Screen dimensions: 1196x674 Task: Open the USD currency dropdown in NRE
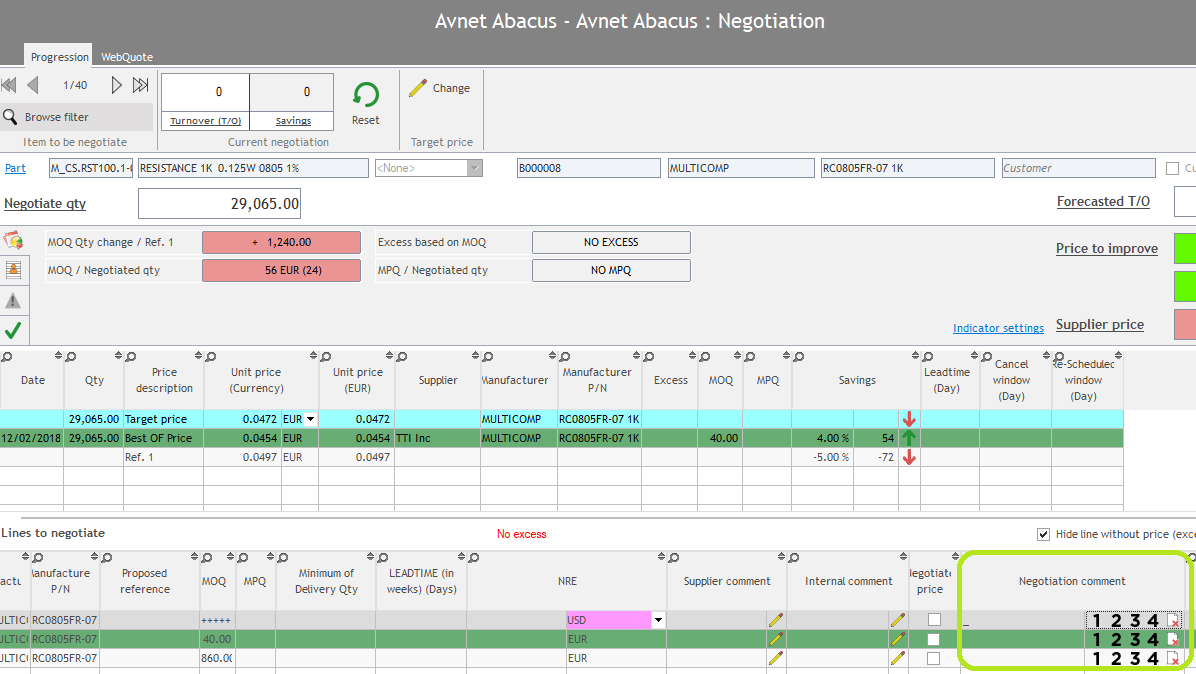(x=658, y=620)
